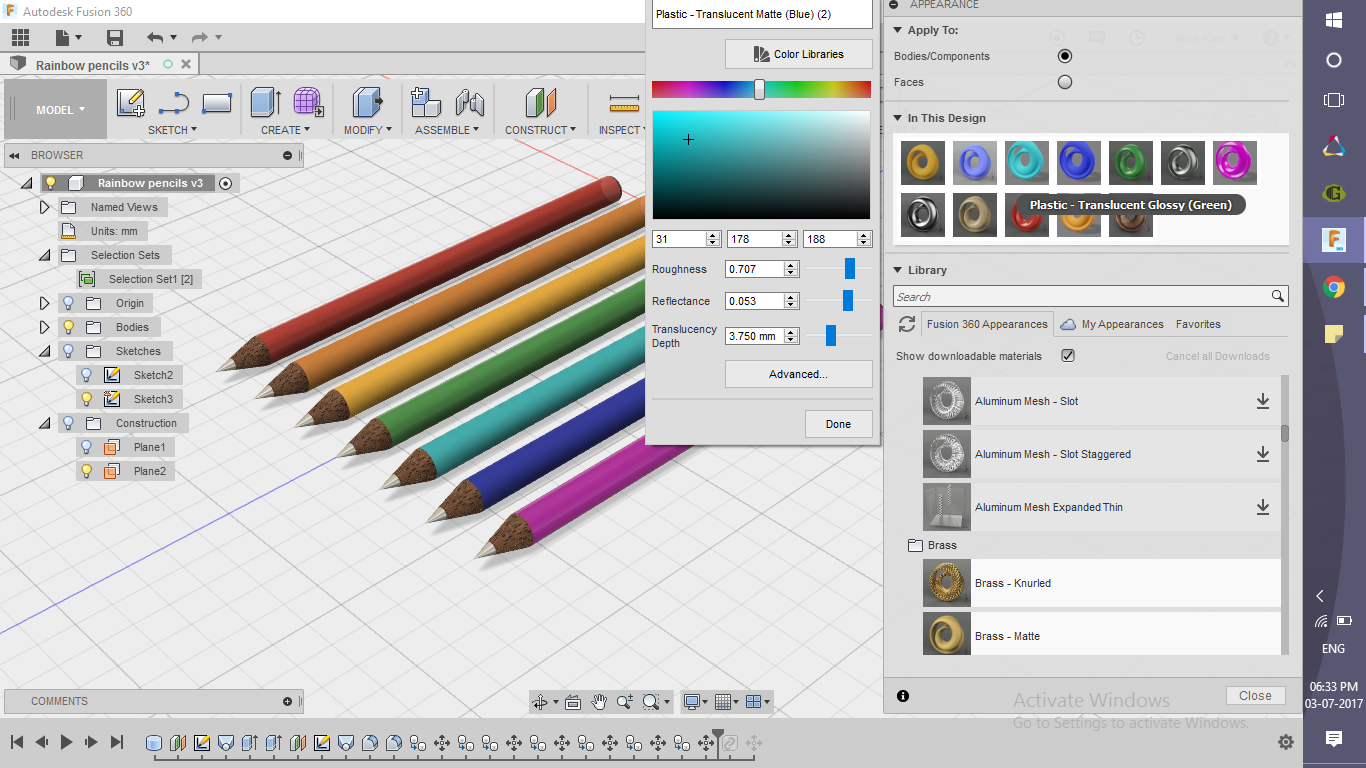Screen dimensions: 1366x768
Task: Collapse the Construction tree node
Action: coord(44,423)
